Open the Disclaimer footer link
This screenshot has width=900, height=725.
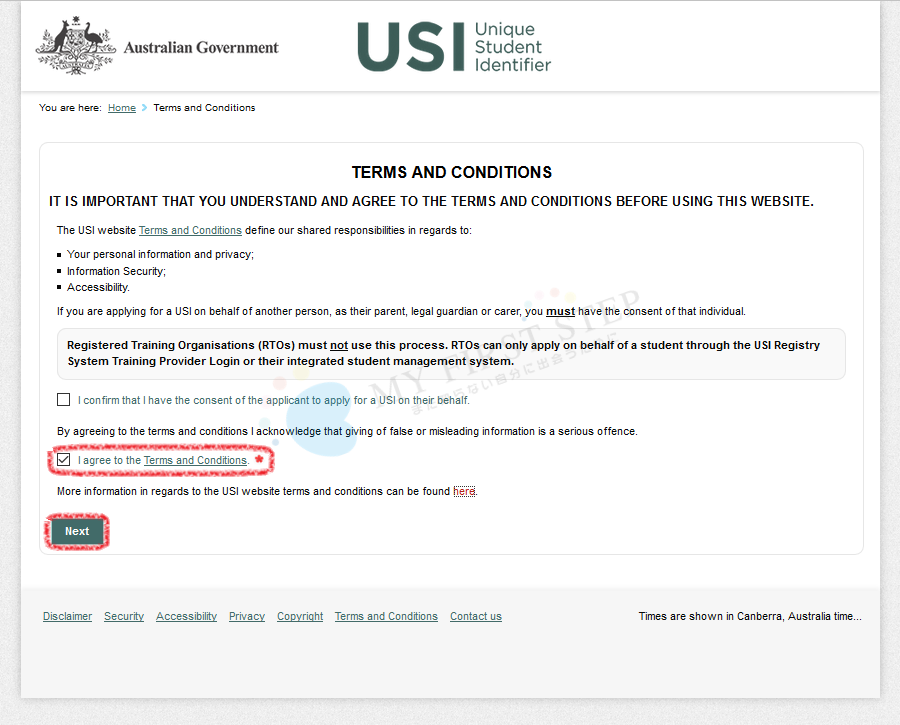point(67,617)
